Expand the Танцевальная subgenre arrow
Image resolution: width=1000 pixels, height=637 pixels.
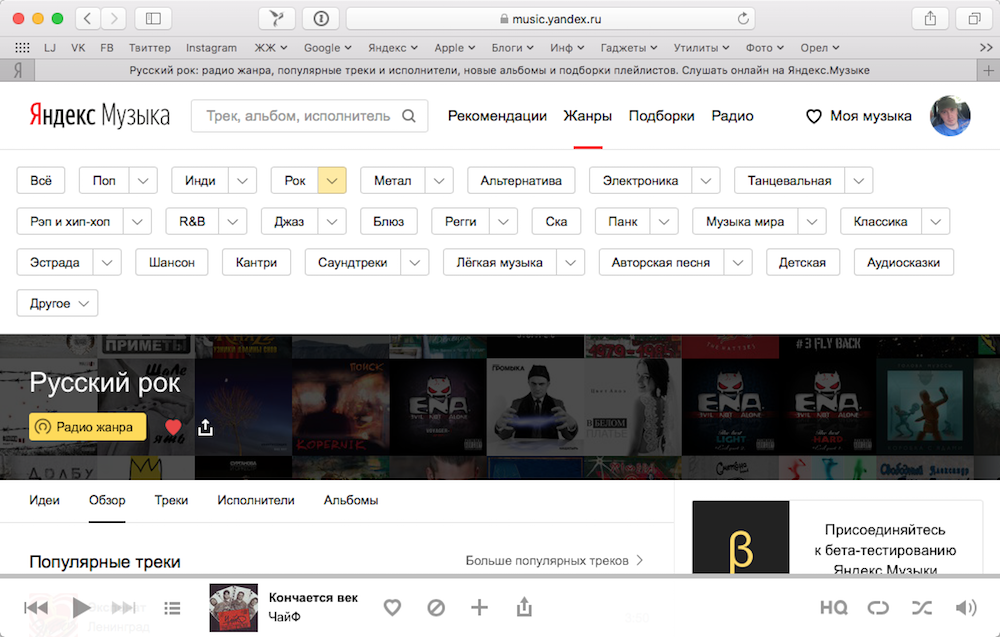click(x=858, y=180)
